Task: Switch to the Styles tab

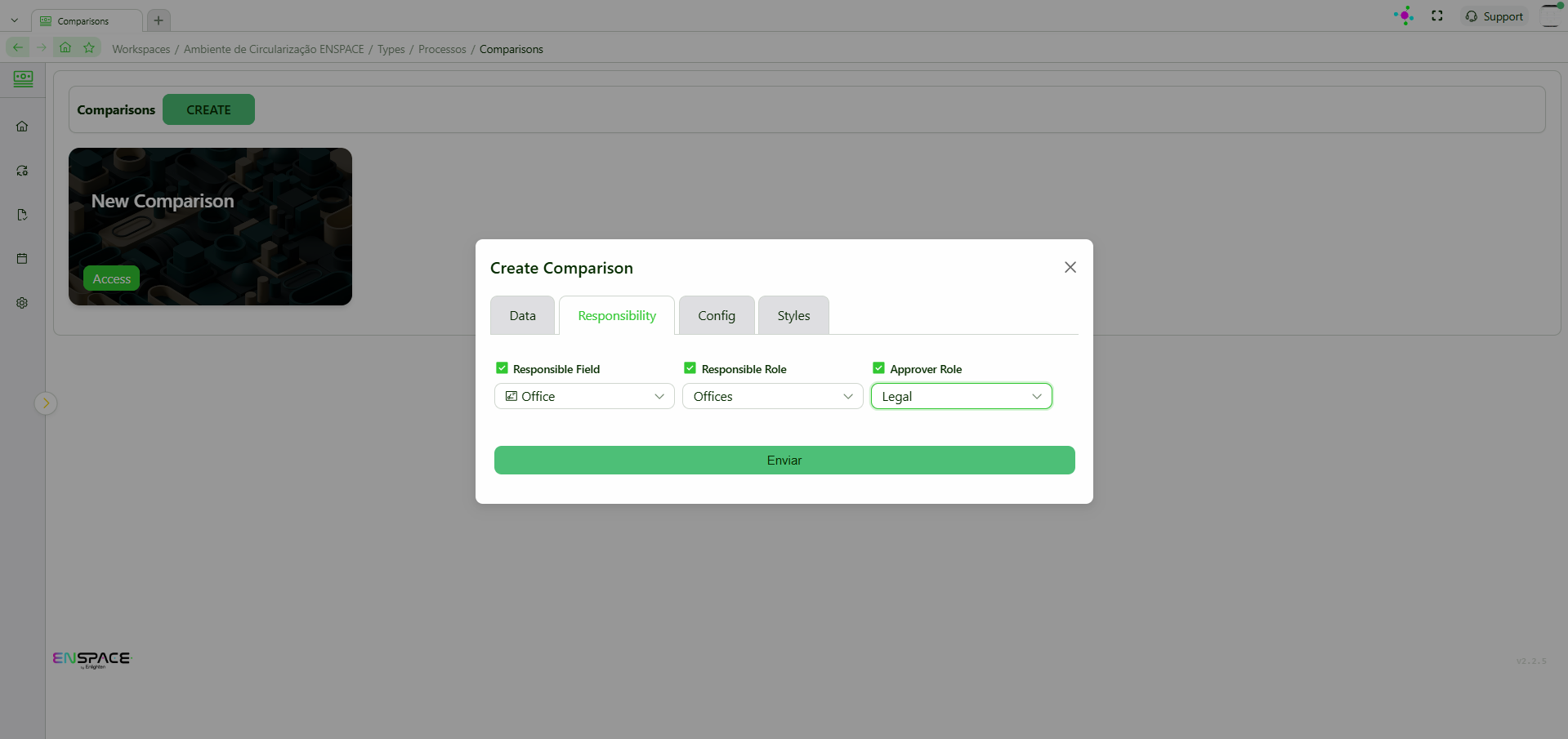Action: click(x=793, y=315)
